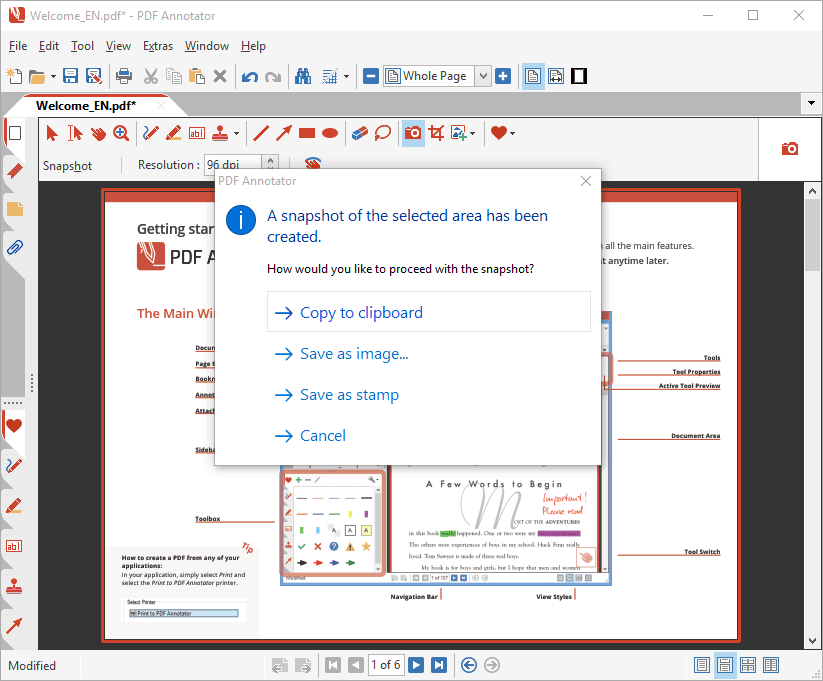The width and height of the screenshot is (823, 681).
Task: Jump to the last page
Action: point(439,665)
